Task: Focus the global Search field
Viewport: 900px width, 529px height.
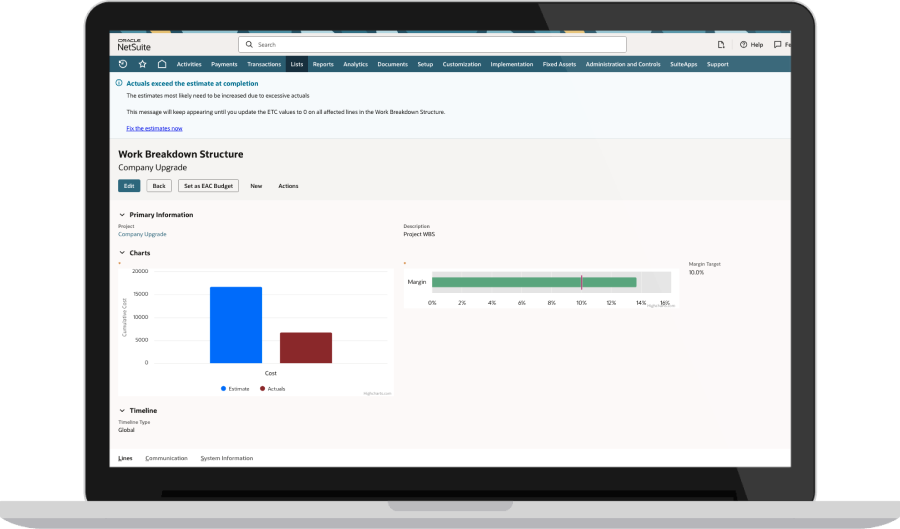Action: 432,45
